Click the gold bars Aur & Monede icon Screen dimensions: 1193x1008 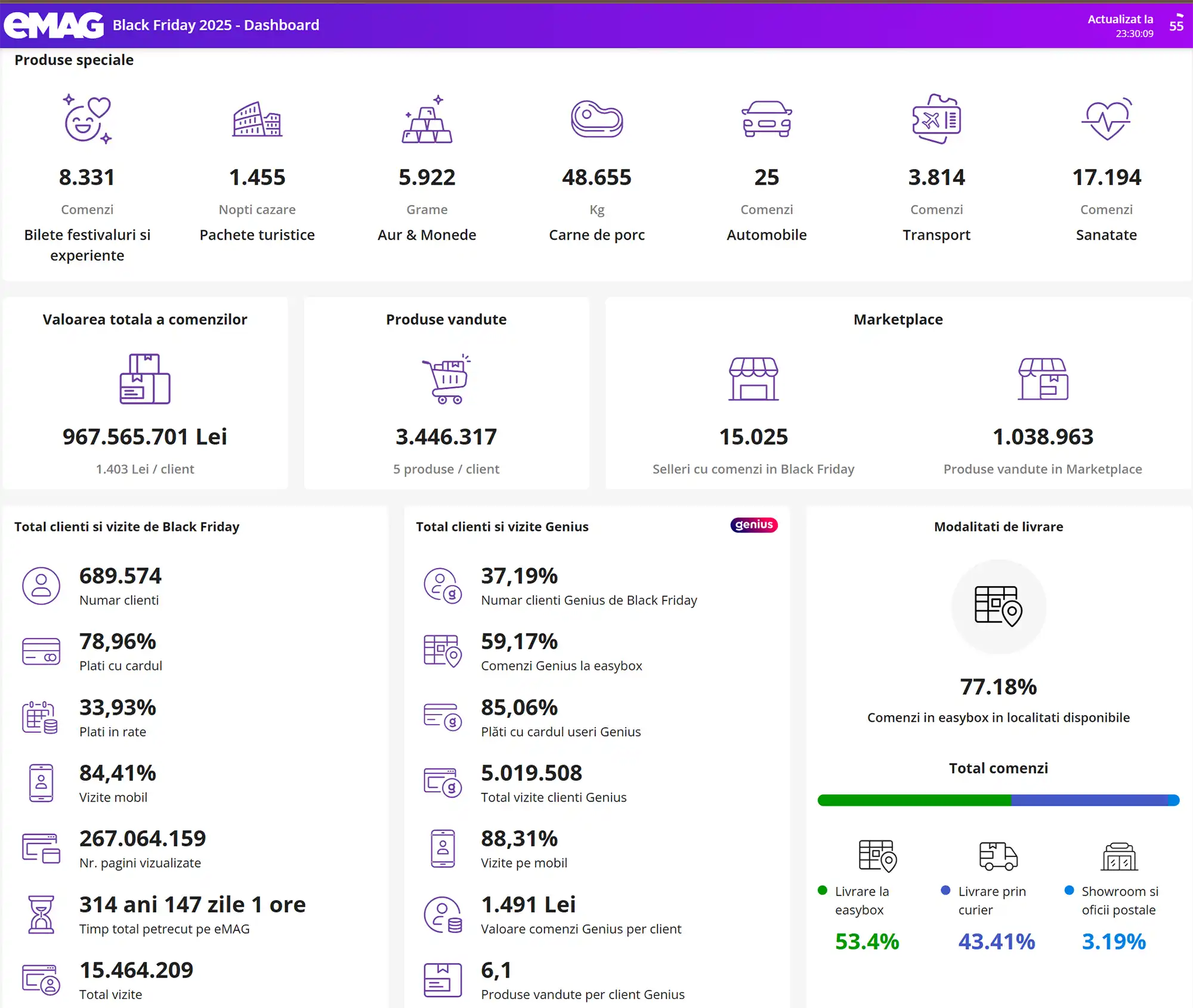[x=427, y=119]
